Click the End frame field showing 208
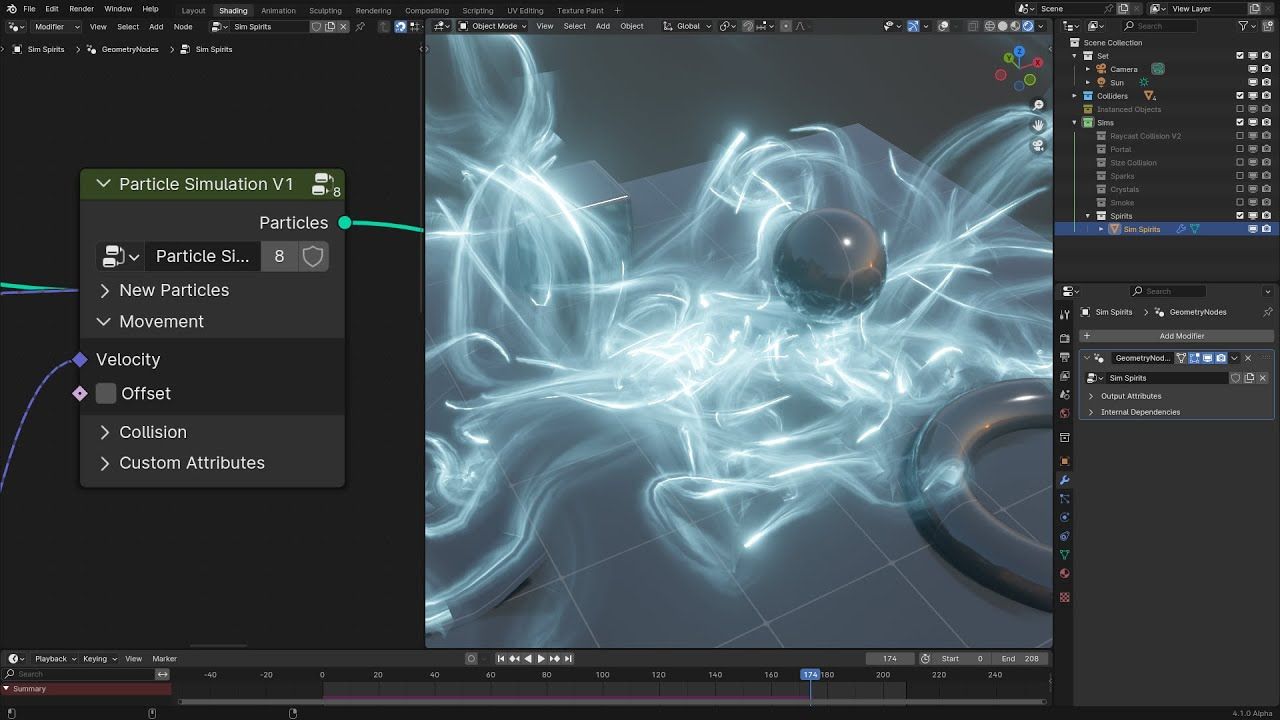1280x720 pixels. pyautogui.click(x=1020, y=658)
